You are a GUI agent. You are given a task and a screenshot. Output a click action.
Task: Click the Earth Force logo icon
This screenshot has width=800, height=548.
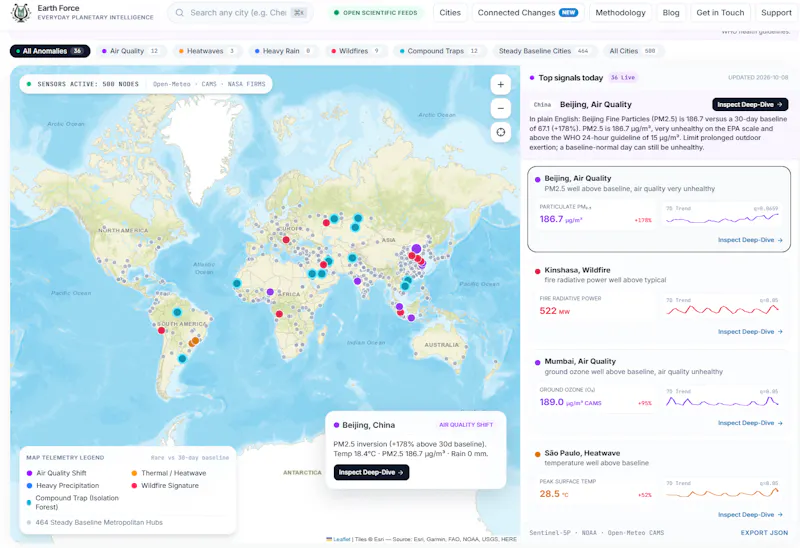point(20,13)
